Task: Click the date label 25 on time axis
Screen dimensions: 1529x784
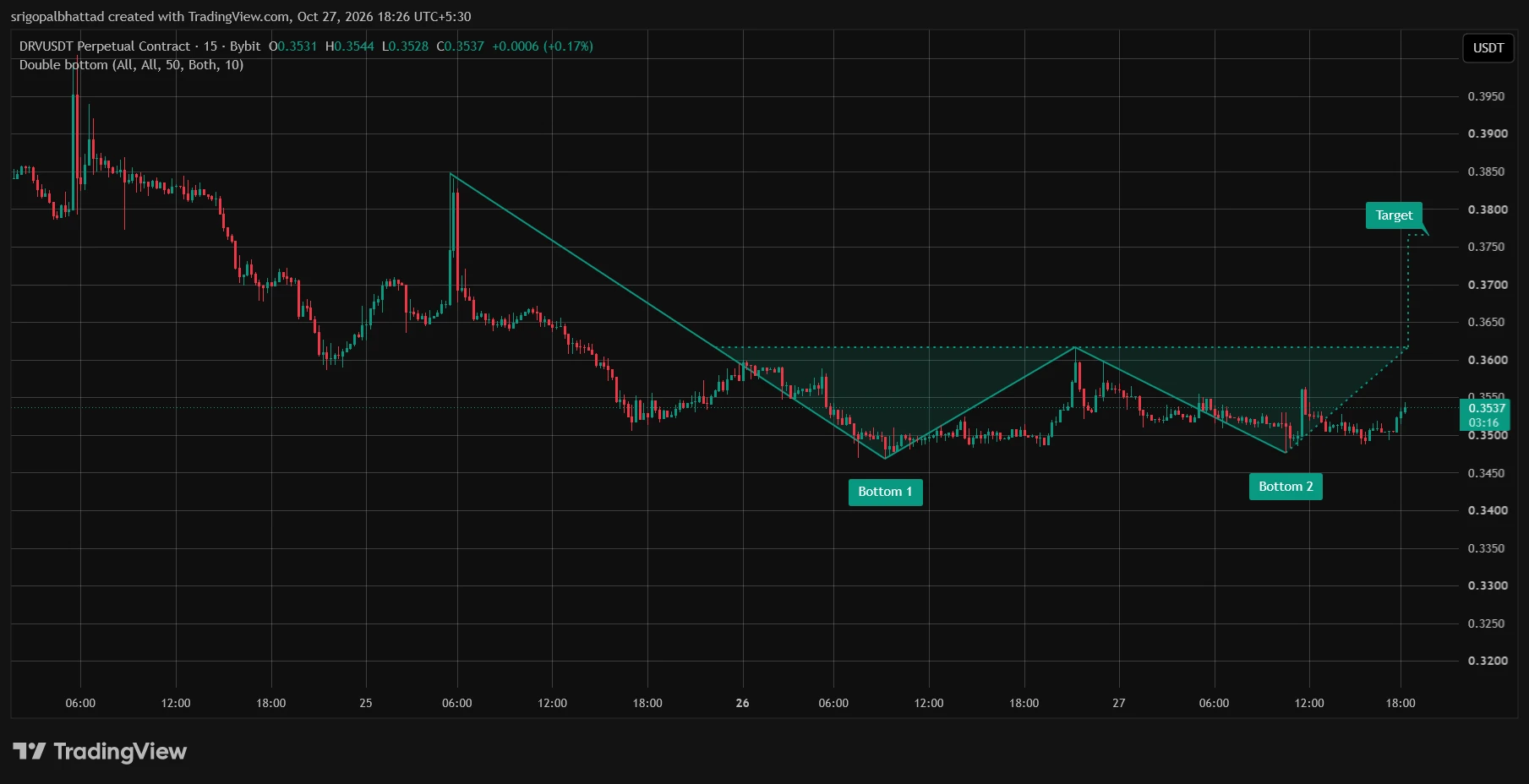Action: (366, 703)
